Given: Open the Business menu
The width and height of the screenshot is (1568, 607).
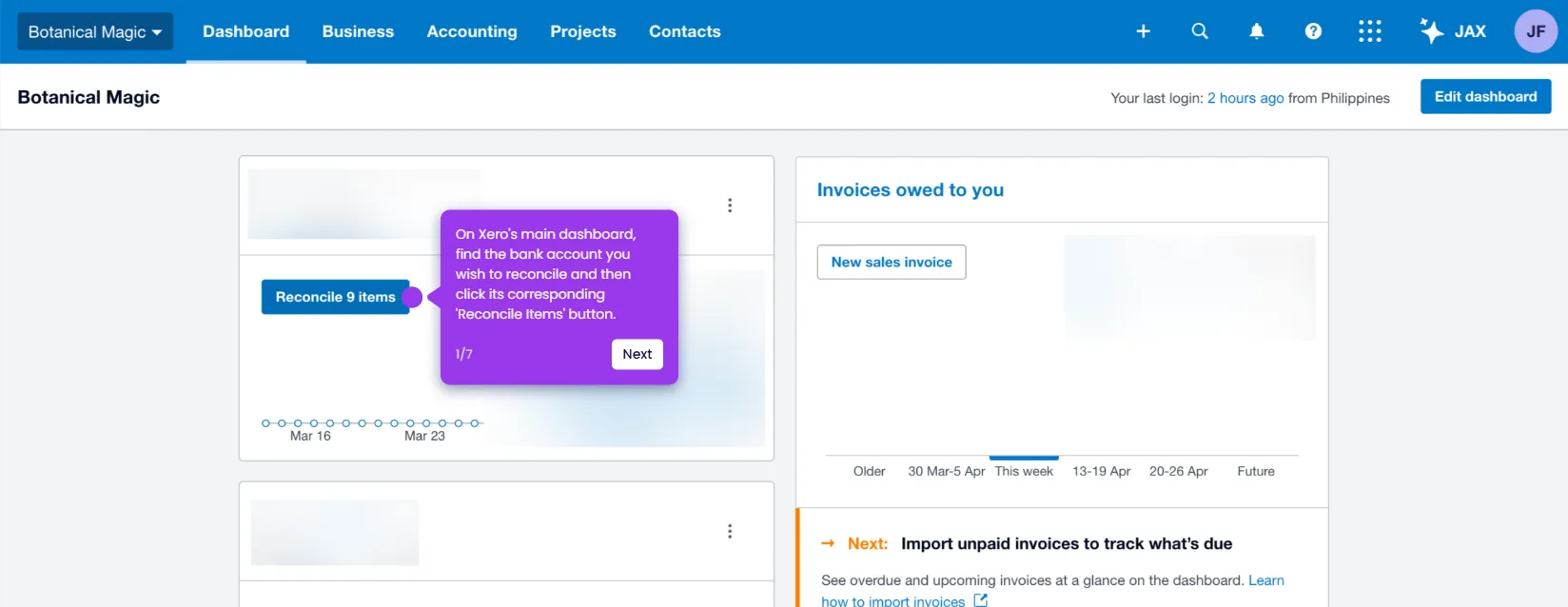Looking at the screenshot, I should [x=358, y=31].
